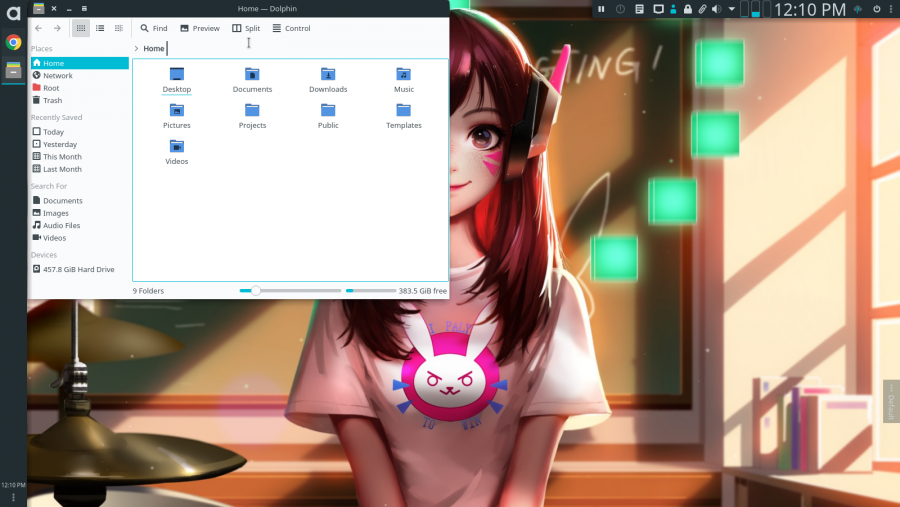This screenshot has width=900, height=507.
Task: Open the clipboard tray icon
Action: (639, 9)
